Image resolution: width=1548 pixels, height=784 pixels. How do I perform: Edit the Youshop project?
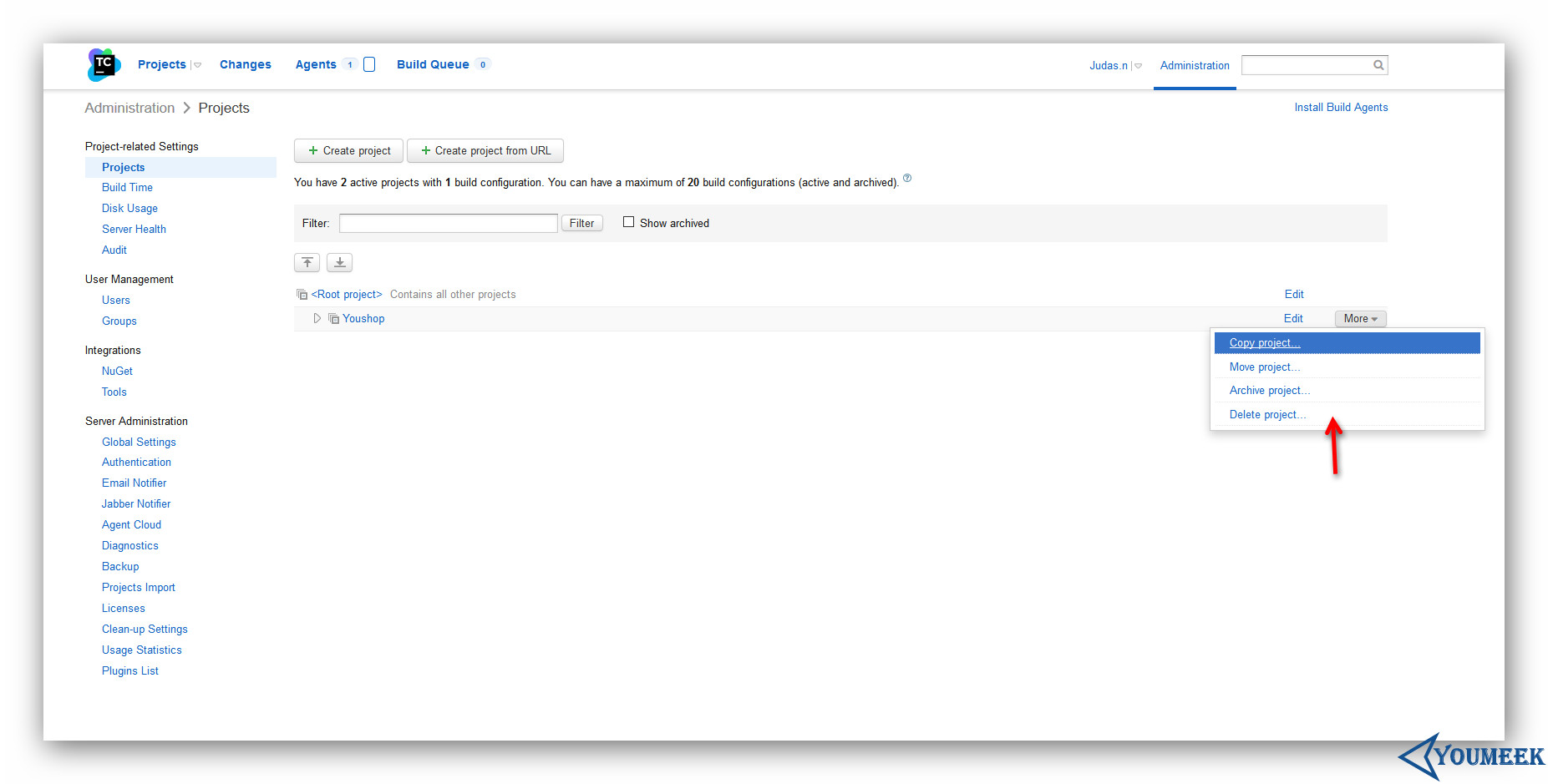point(1293,318)
